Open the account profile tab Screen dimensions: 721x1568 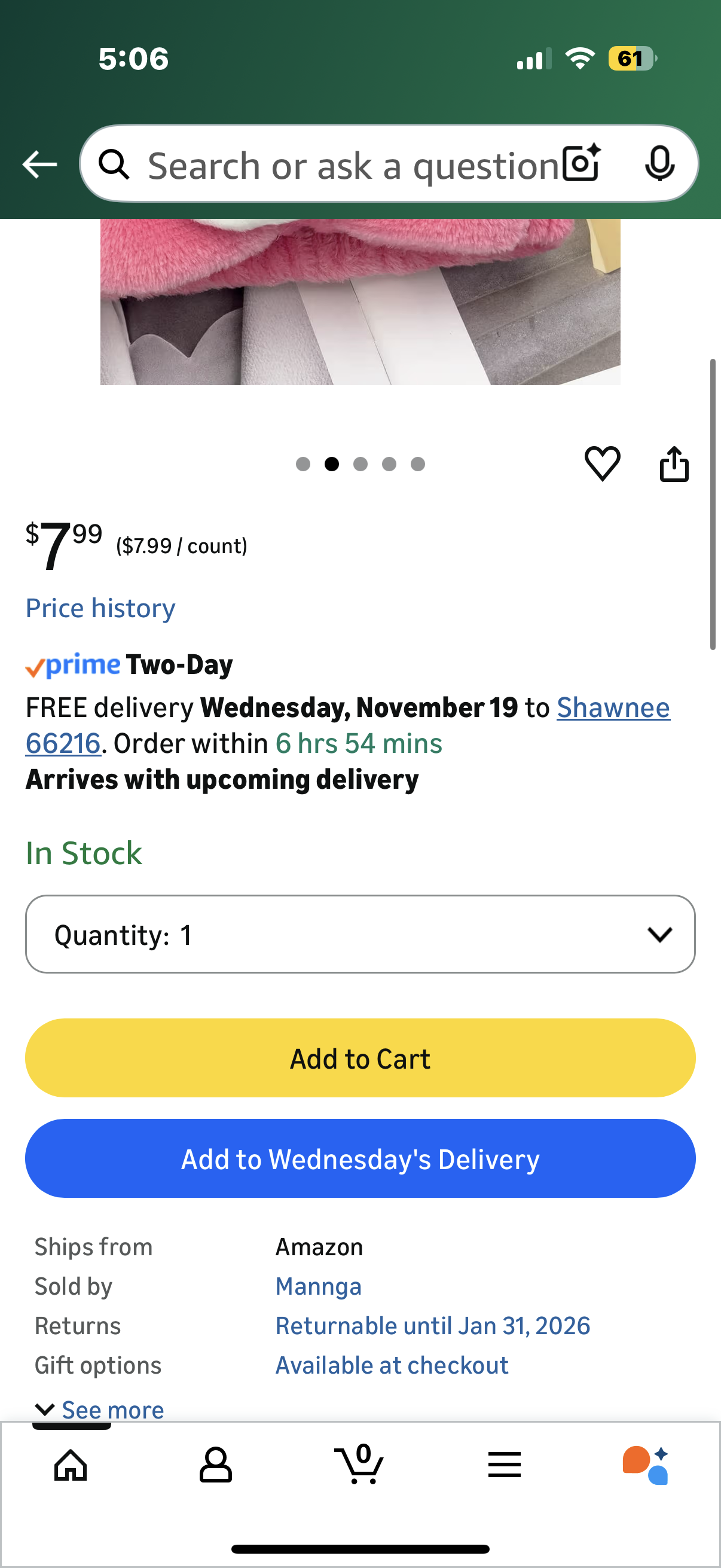point(215,1465)
